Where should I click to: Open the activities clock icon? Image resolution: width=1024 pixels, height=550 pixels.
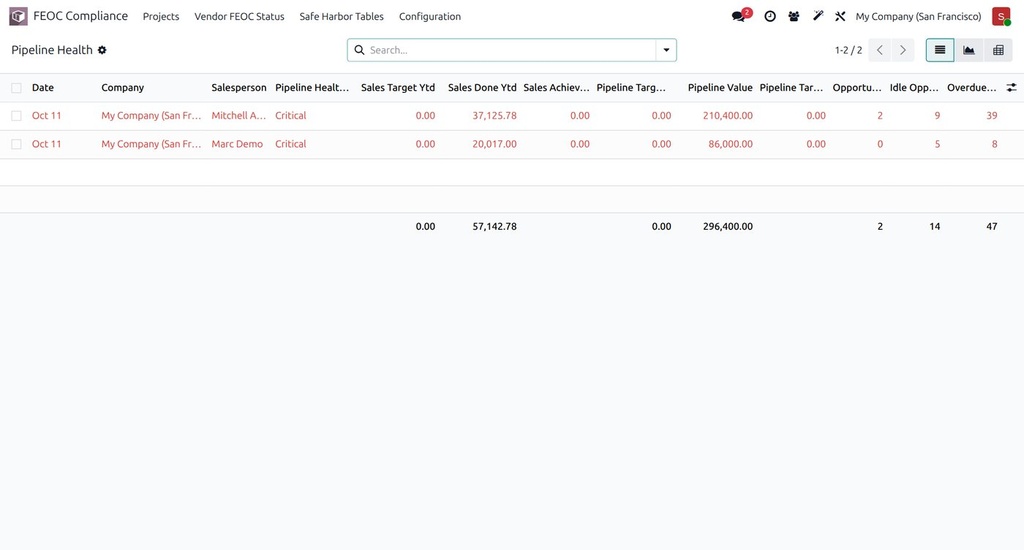(x=770, y=16)
